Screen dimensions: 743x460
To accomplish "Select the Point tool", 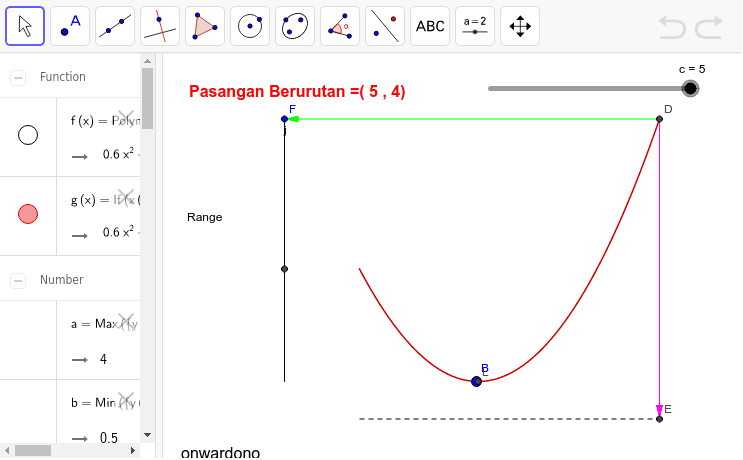I will click(70, 26).
